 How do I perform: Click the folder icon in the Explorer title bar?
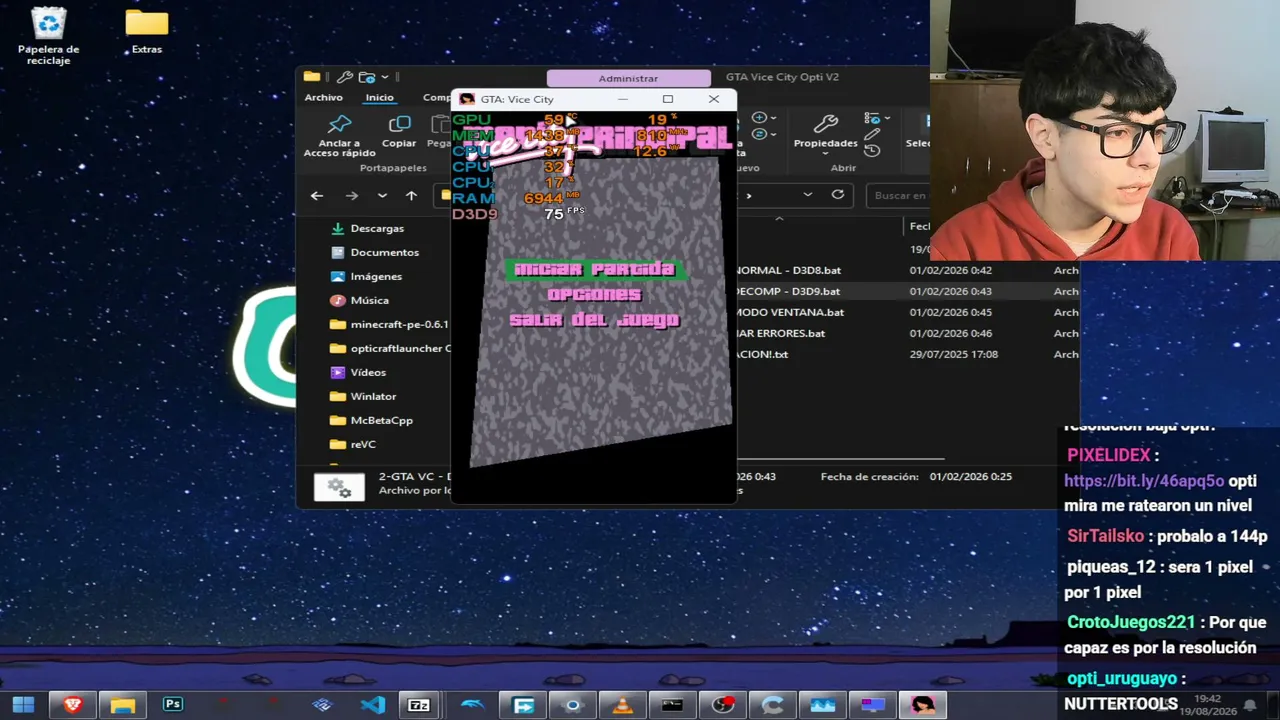point(312,77)
